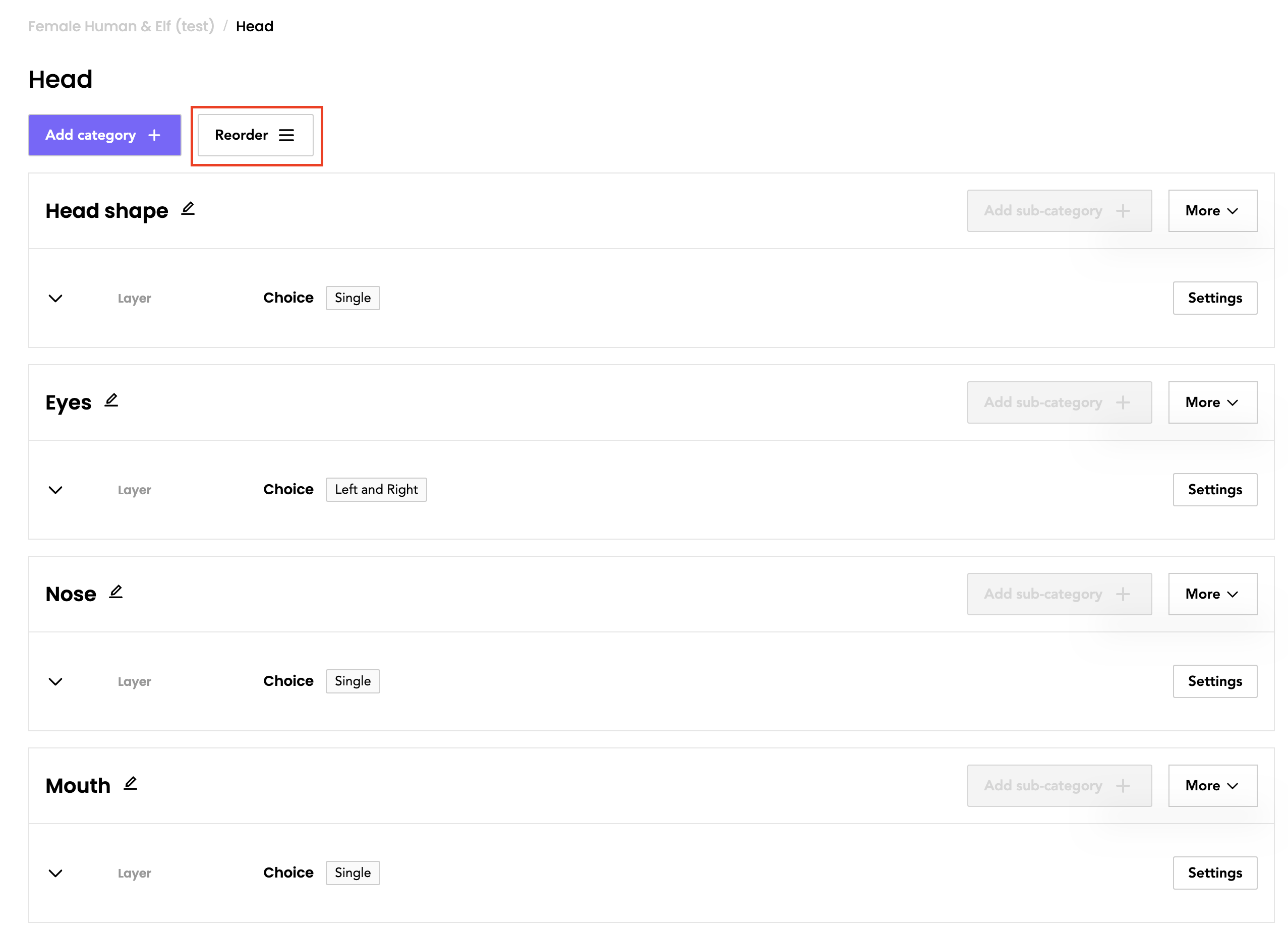
Task: Click the Left and Right choice tag
Action: (376, 490)
